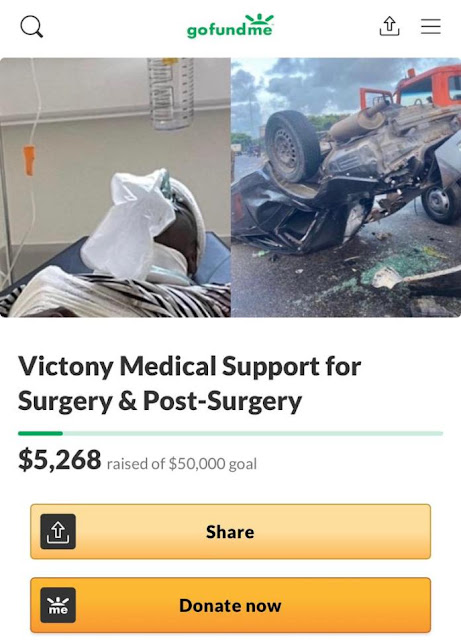Tap the upturned car wheel in photo
The image size is (461, 640).
pos(292,146)
